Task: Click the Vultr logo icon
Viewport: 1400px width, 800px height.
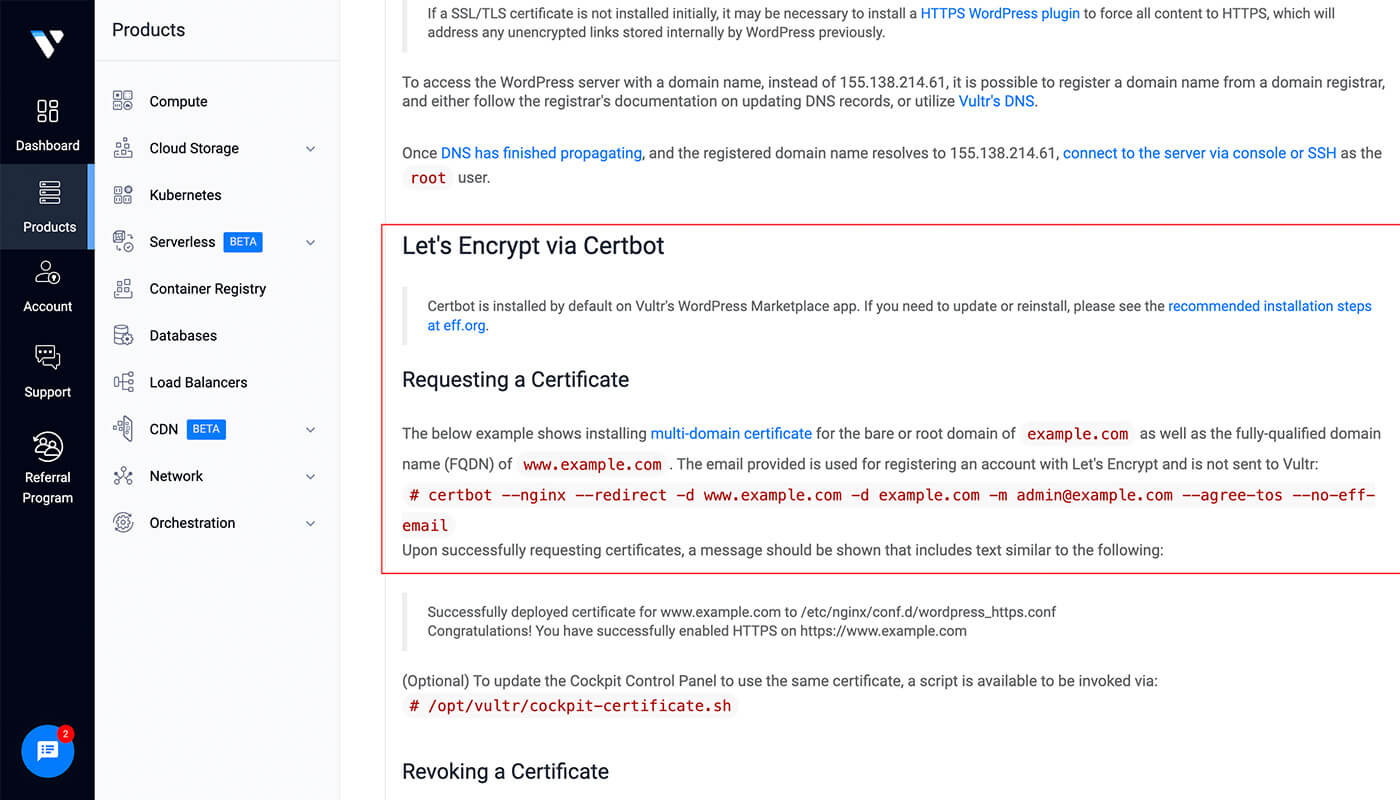Action: click(x=47, y=43)
